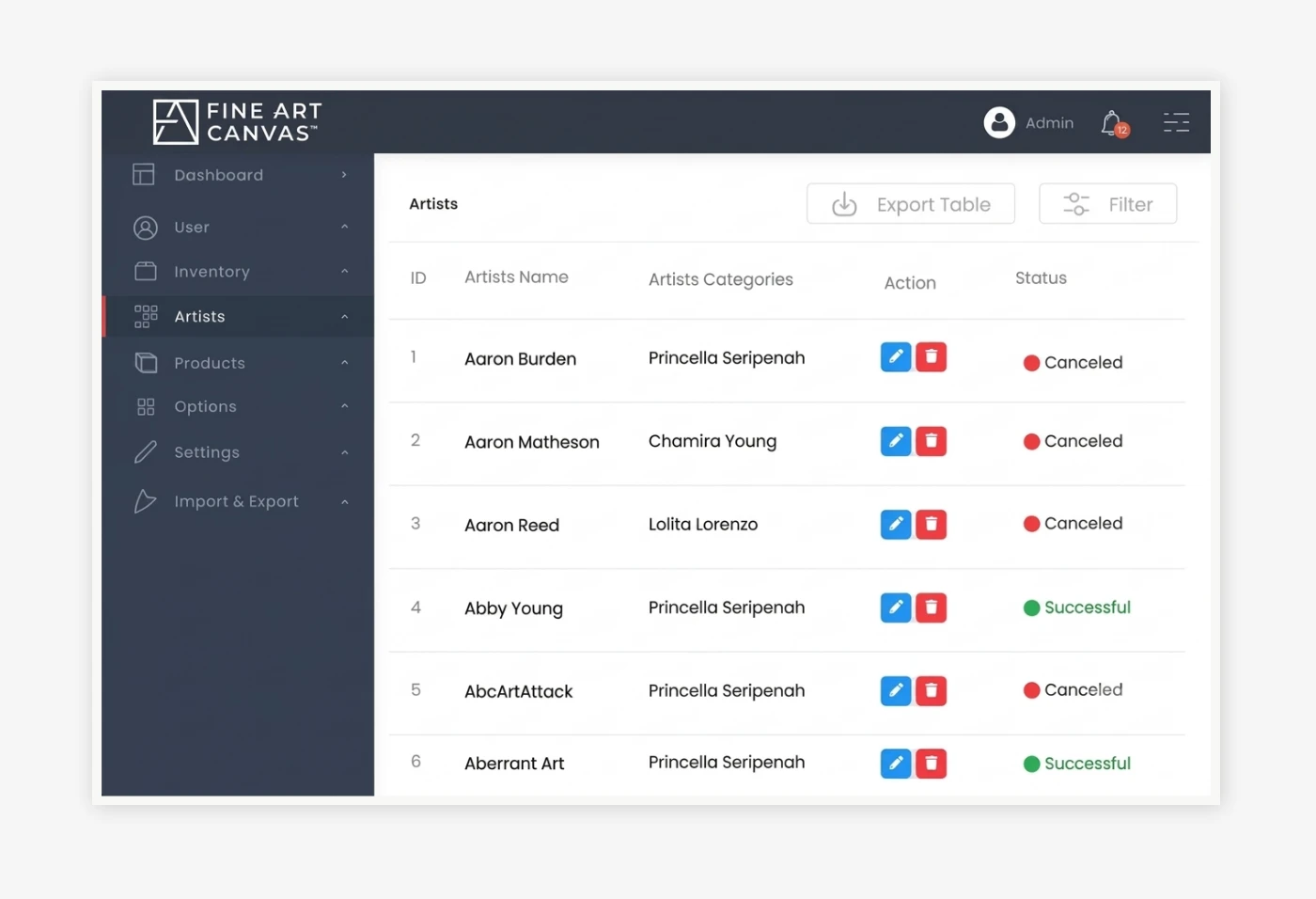Select the artist name Aaron Reed
The image size is (1316, 899).
pyautogui.click(x=511, y=526)
